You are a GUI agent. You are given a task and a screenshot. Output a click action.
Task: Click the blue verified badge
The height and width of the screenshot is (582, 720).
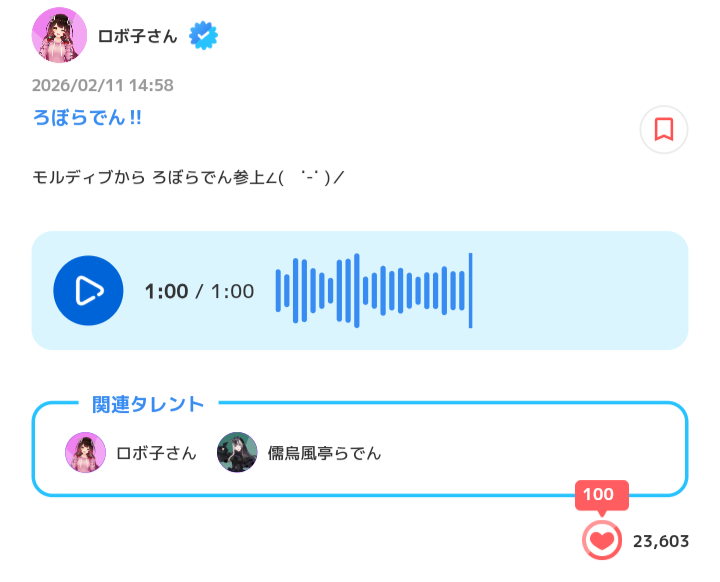[x=204, y=36]
